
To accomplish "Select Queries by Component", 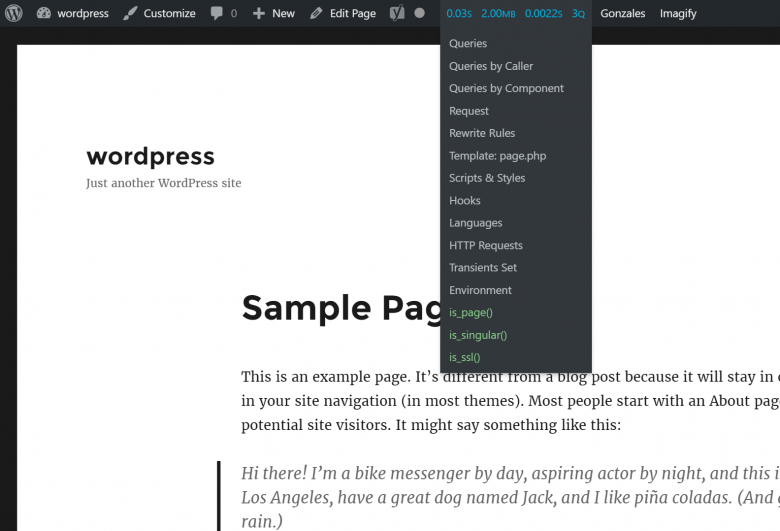I will point(506,88).
